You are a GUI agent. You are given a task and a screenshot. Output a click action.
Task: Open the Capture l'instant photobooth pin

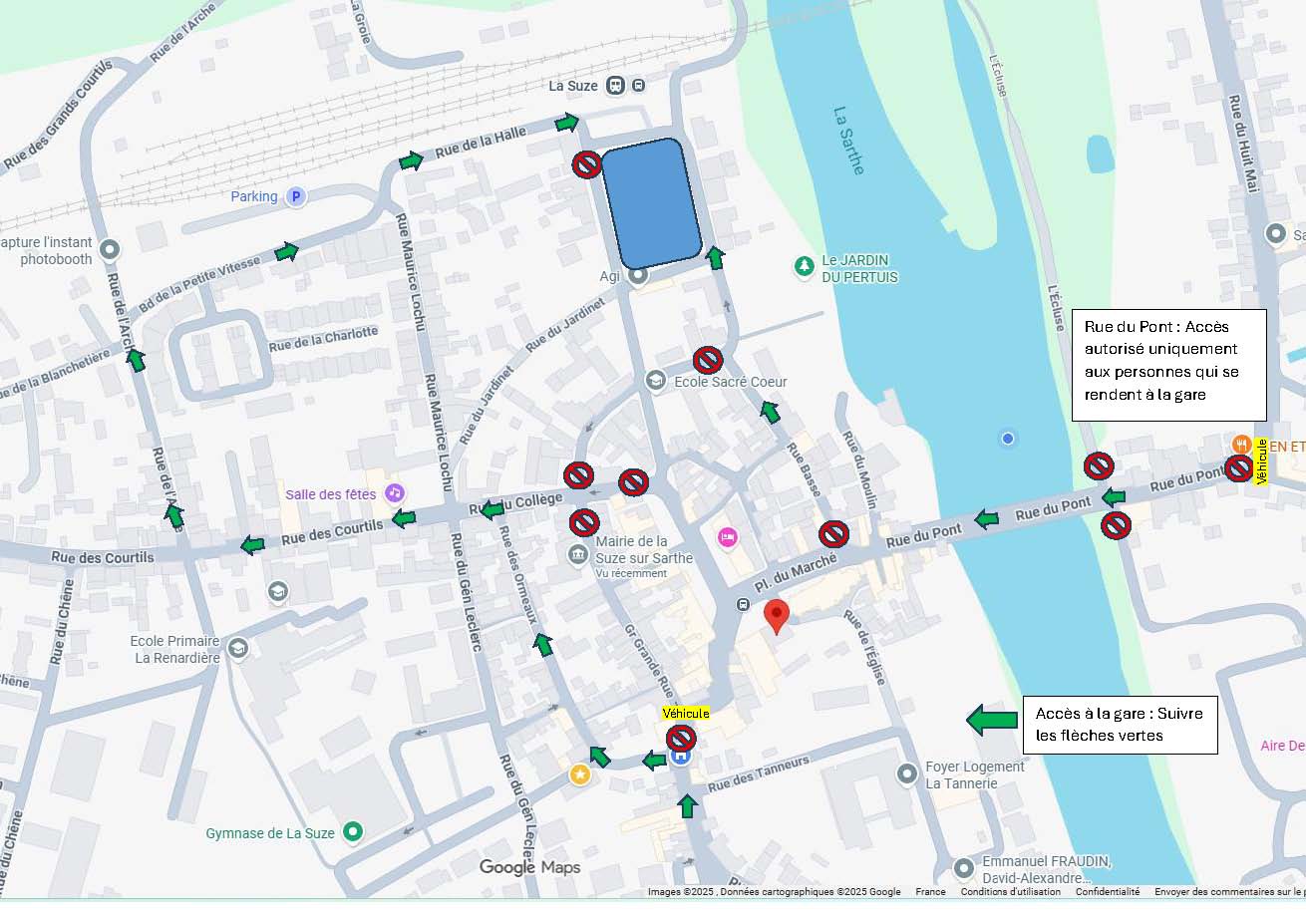[110, 249]
